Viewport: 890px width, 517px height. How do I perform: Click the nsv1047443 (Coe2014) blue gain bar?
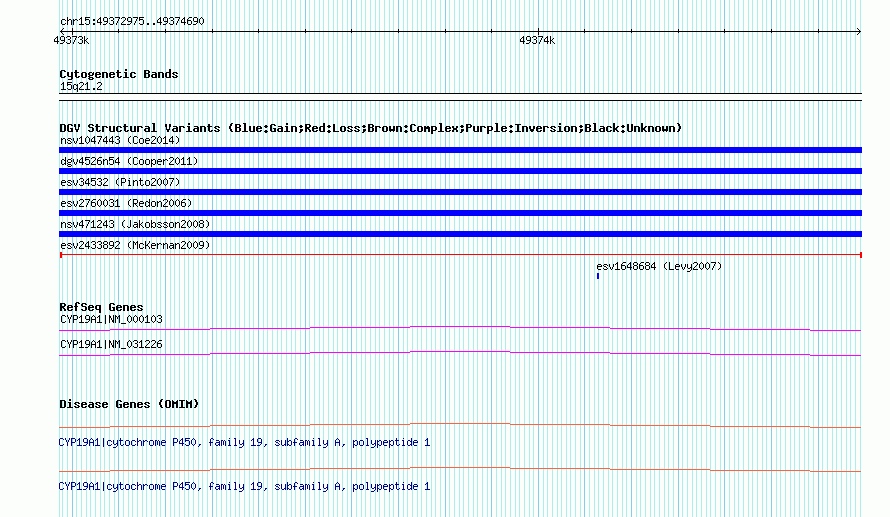[460, 150]
